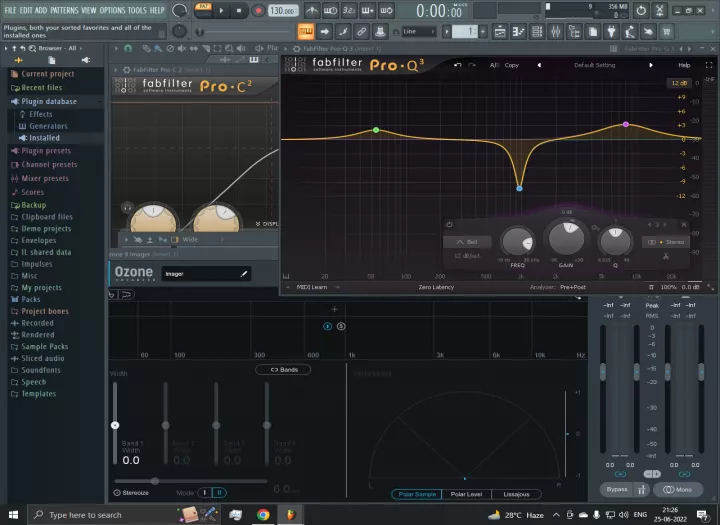Start playback with the Play button
Screen dimensions: 720x525
(221, 10)
